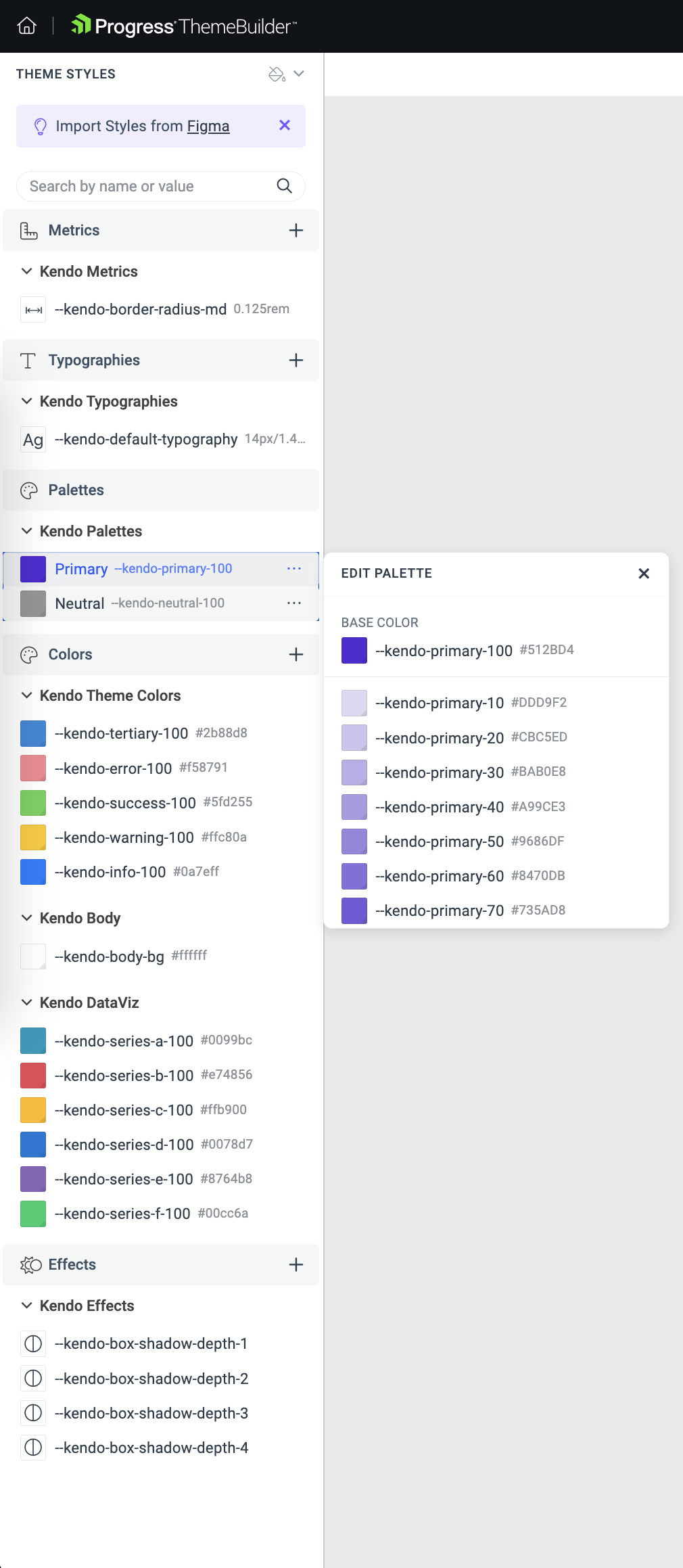Add a new Colors variable
The height and width of the screenshot is (1568, 683).
coord(296,654)
